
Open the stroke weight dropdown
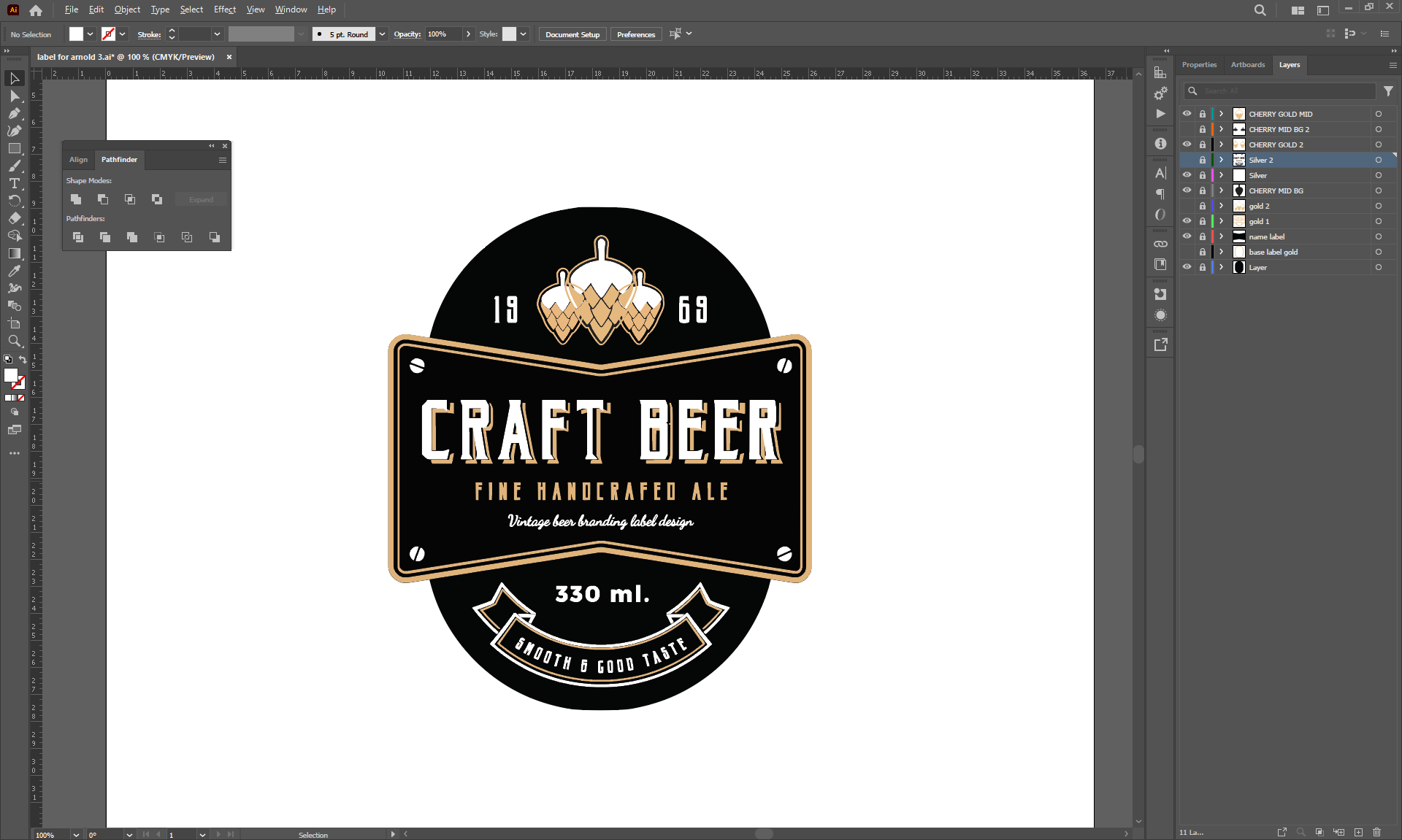point(217,34)
